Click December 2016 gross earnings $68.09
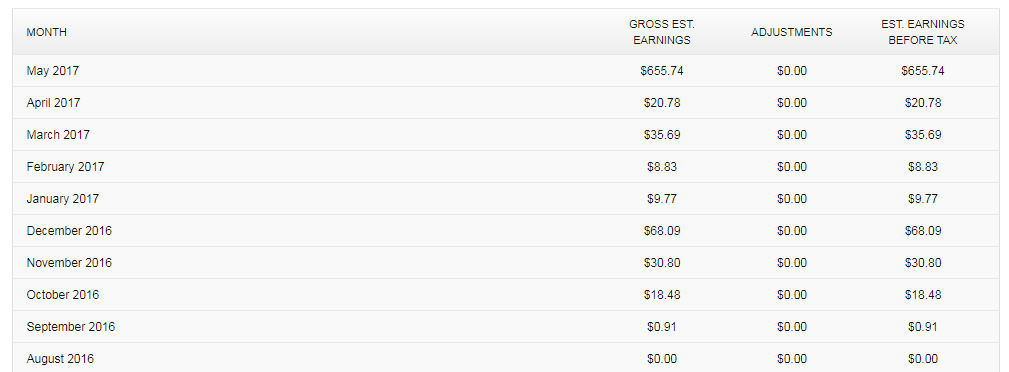Viewport: 1009px width, 372px height. pos(662,231)
